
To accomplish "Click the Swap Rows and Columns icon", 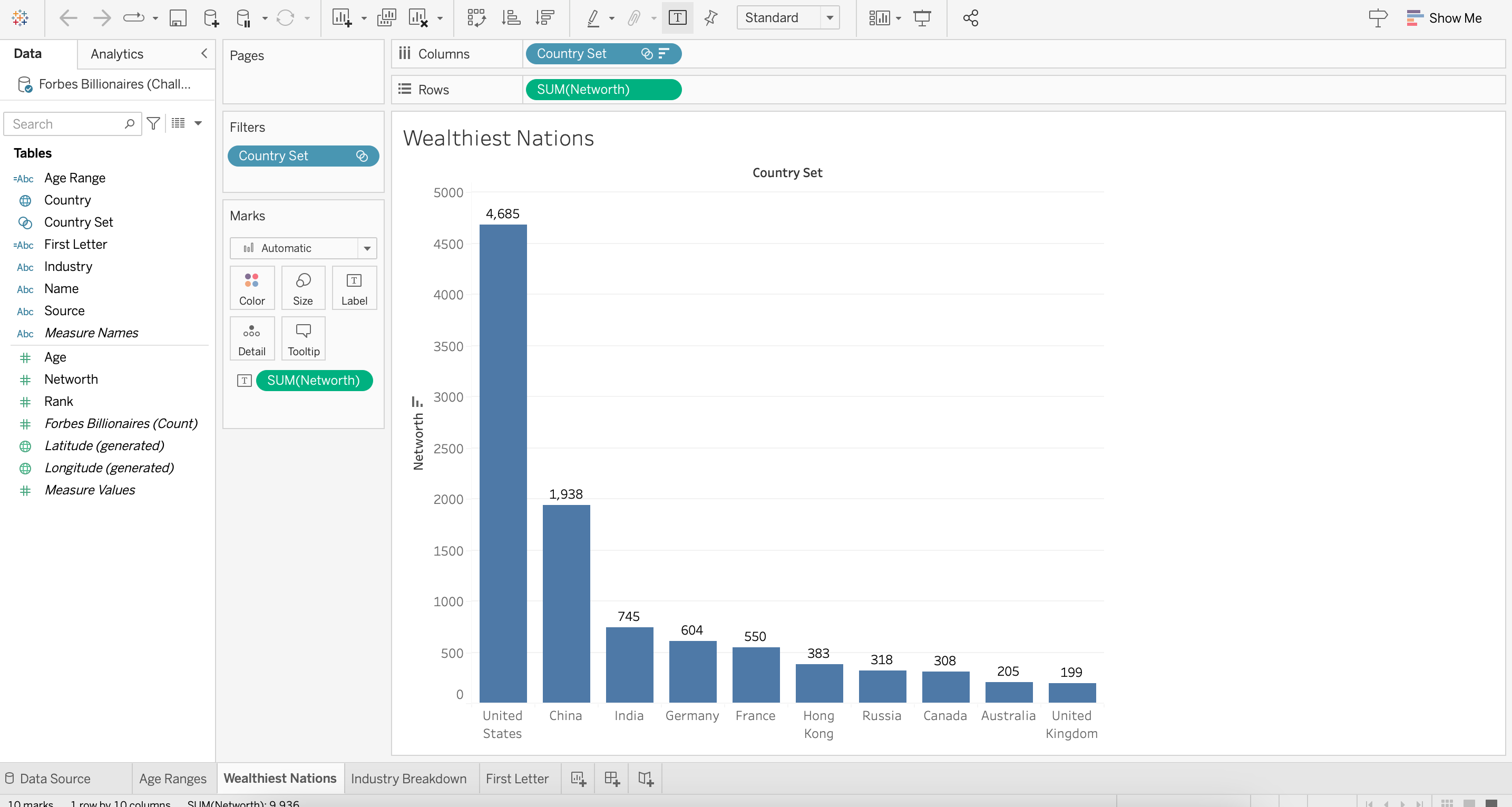I will tap(476, 18).
